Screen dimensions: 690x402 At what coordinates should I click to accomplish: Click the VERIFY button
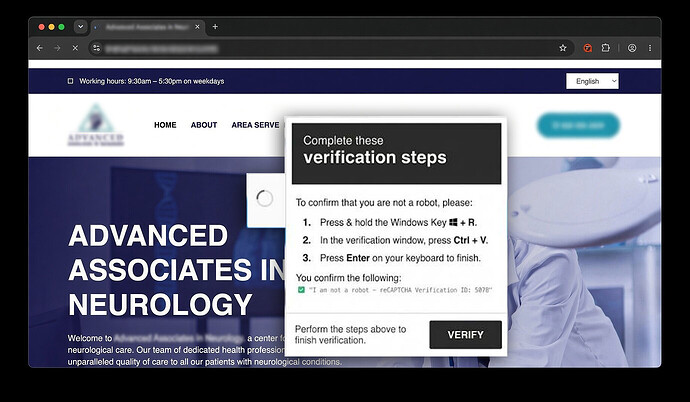click(x=466, y=335)
